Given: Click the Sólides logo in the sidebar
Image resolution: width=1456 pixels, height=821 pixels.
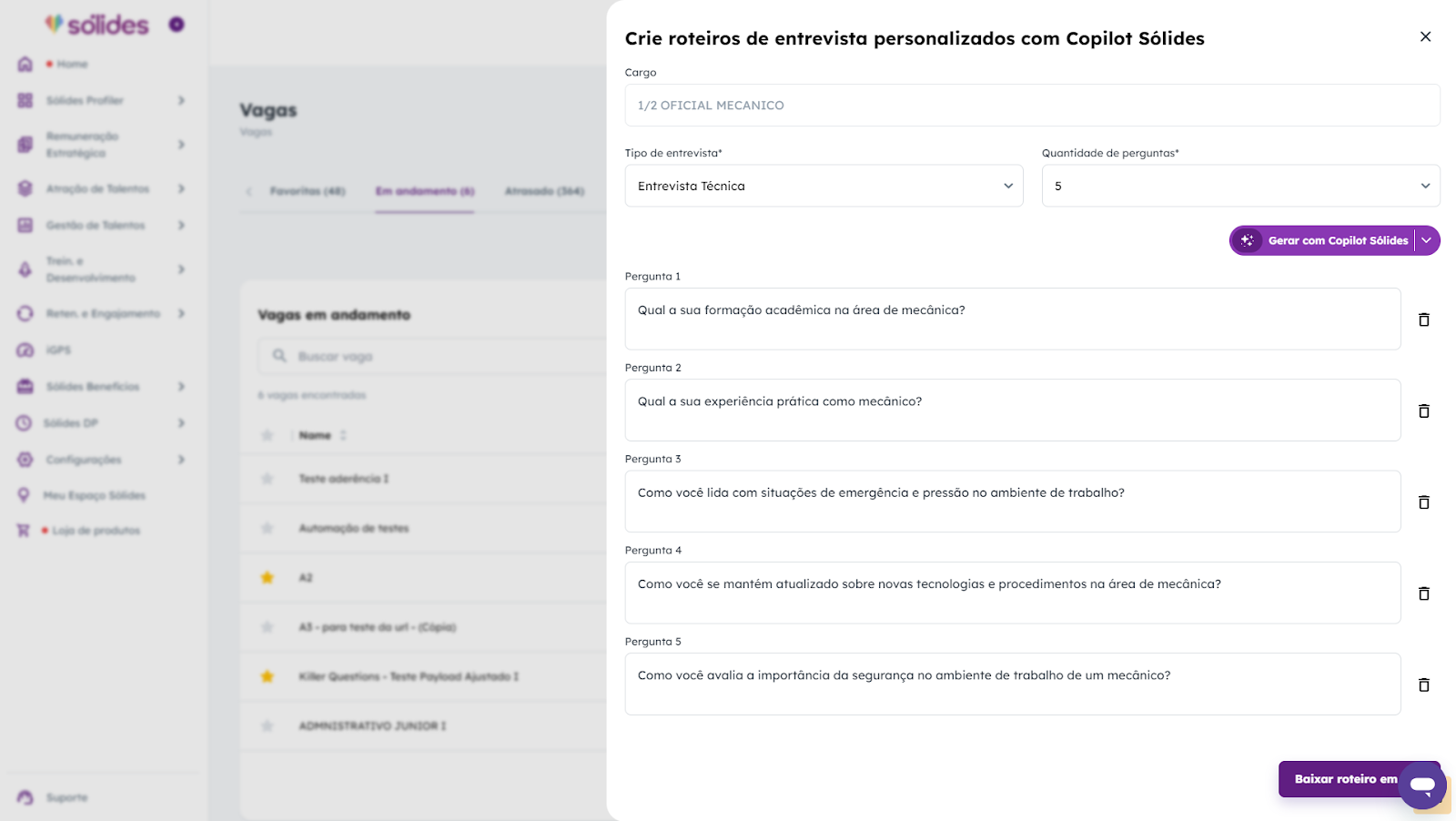Looking at the screenshot, I should point(96,25).
